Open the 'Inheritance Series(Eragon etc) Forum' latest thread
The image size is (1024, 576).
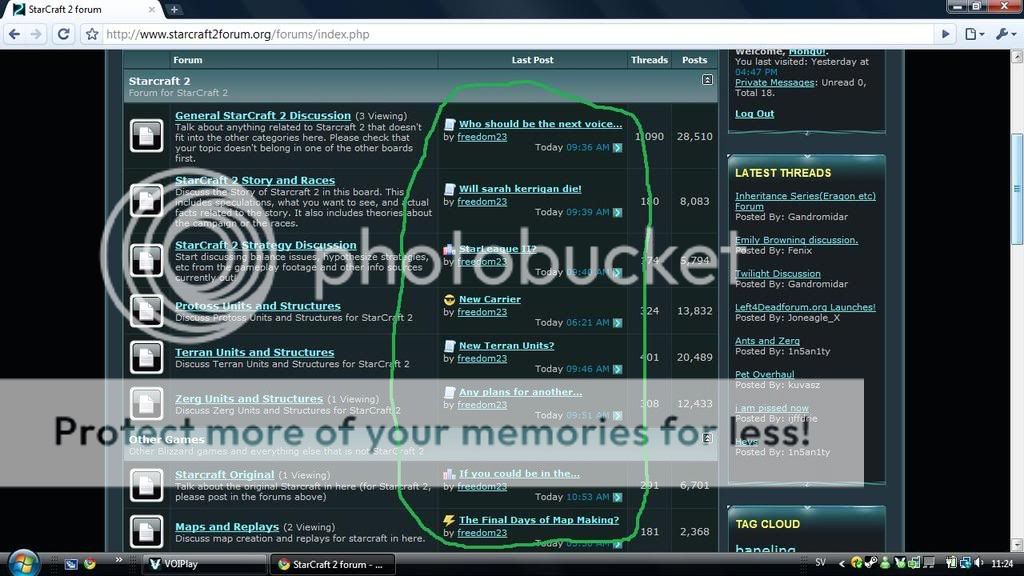point(805,201)
